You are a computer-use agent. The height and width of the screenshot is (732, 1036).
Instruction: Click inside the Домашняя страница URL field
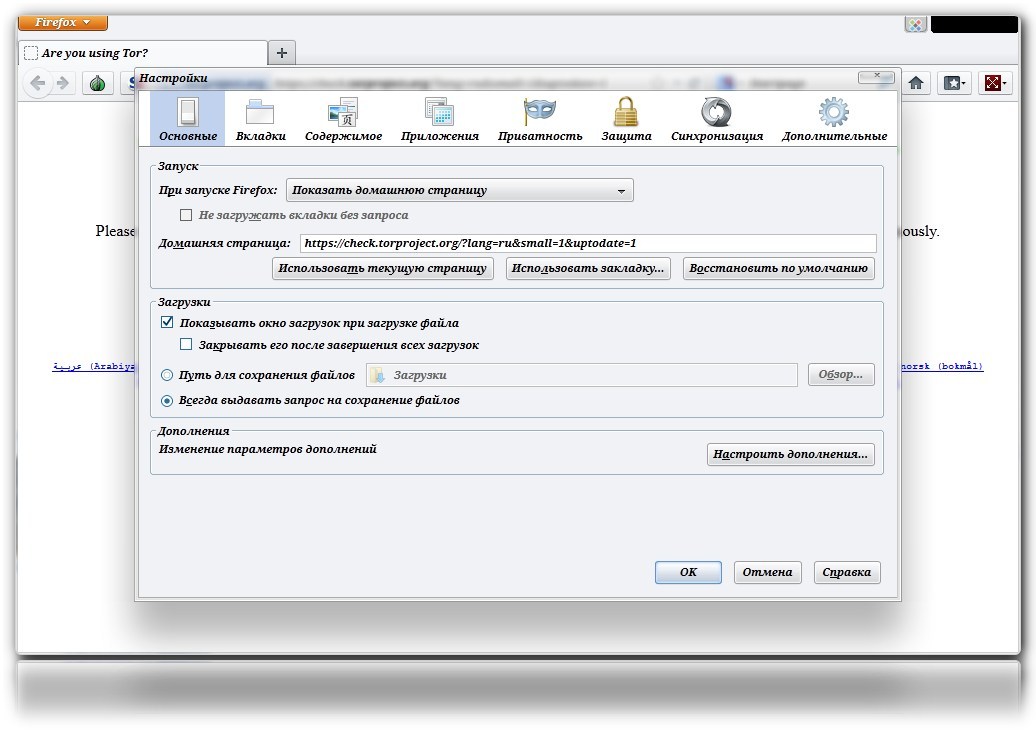point(587,243)
